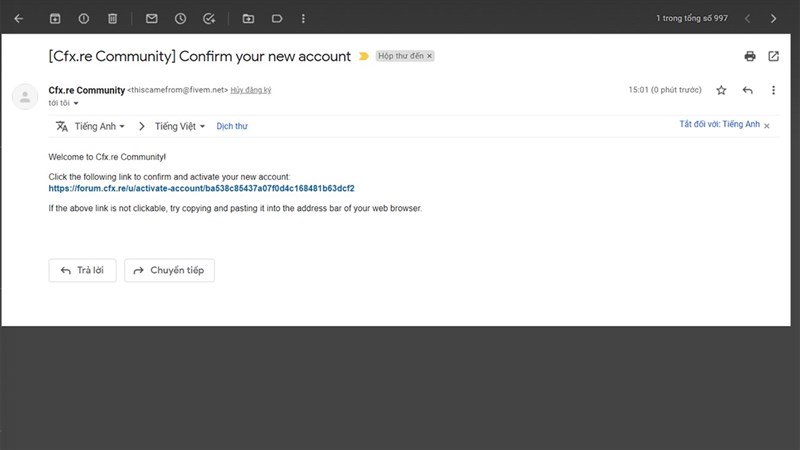Report this email as spam

84,19
